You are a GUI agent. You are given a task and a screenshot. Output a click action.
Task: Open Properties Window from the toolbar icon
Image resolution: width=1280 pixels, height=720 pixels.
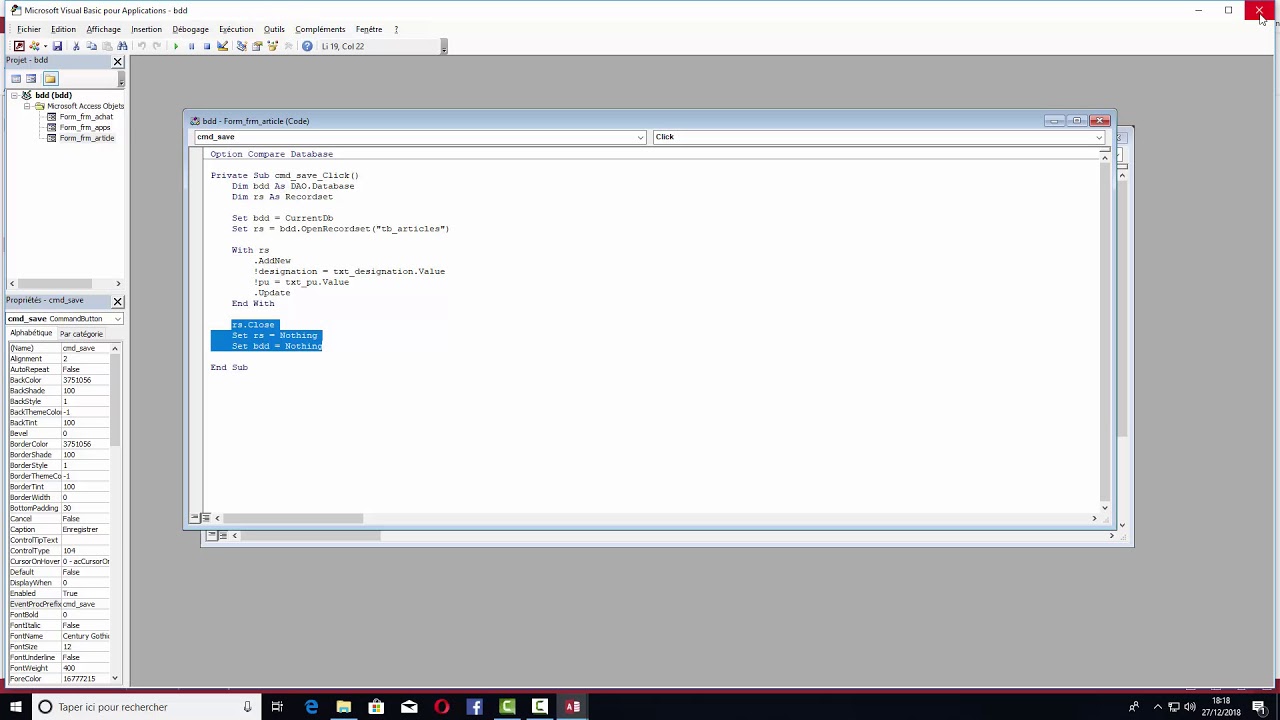[257, 46]
